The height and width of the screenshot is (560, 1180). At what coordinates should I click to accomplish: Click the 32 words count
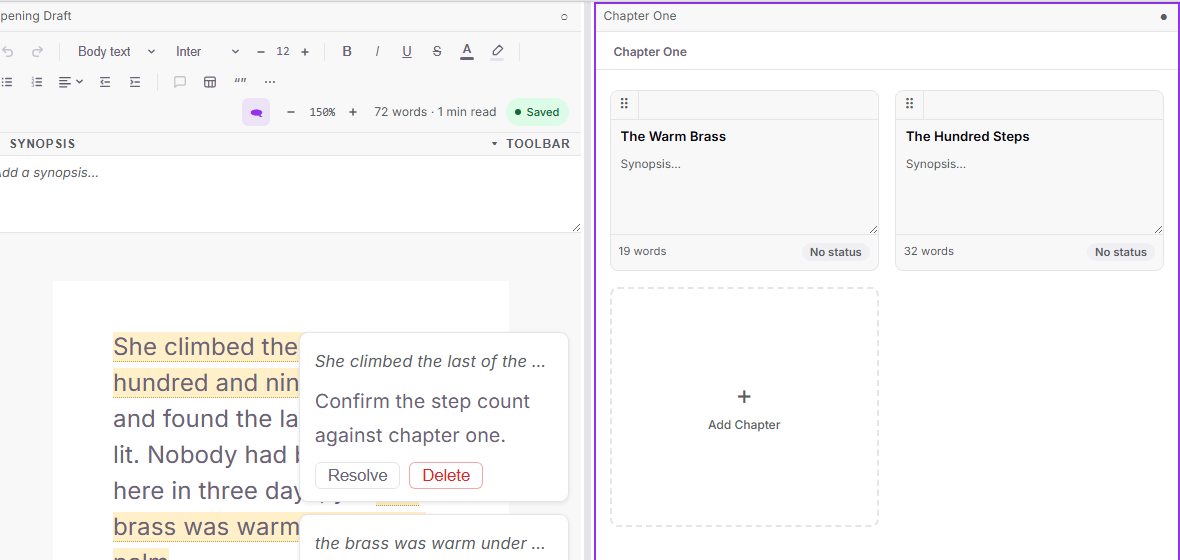[929, 251]
